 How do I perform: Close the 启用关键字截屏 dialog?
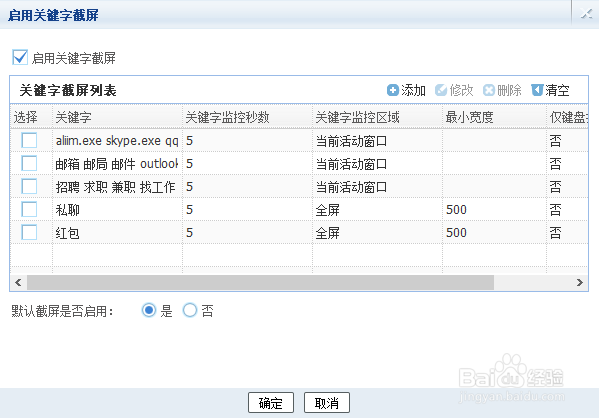(x=586, y=14)
